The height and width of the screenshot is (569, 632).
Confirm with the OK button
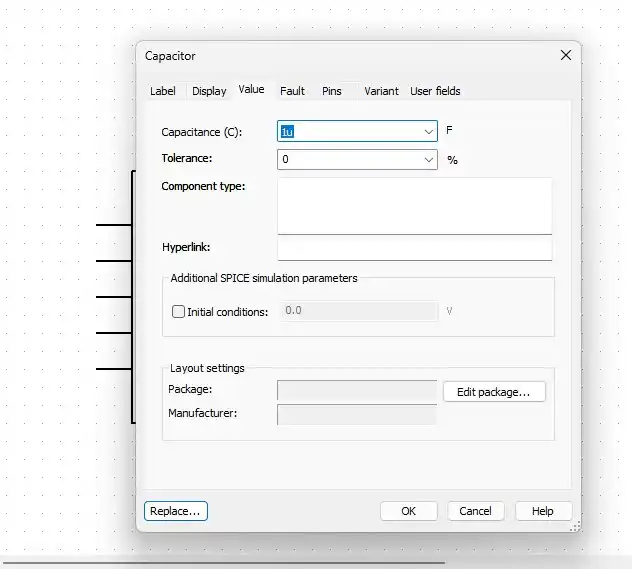click(408, 511)
